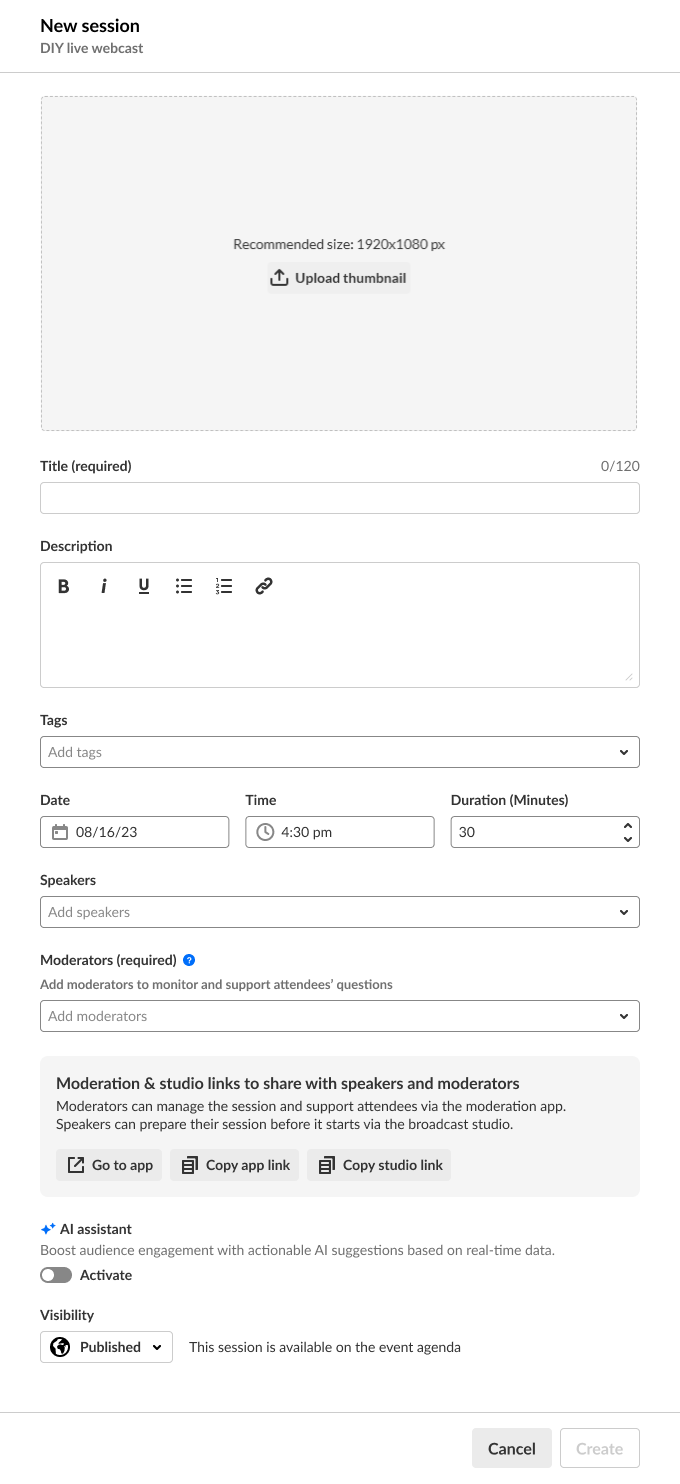This screenshot has height=1484, width=680.
Task: Click into the Title input field
Action: pos(340,498)
